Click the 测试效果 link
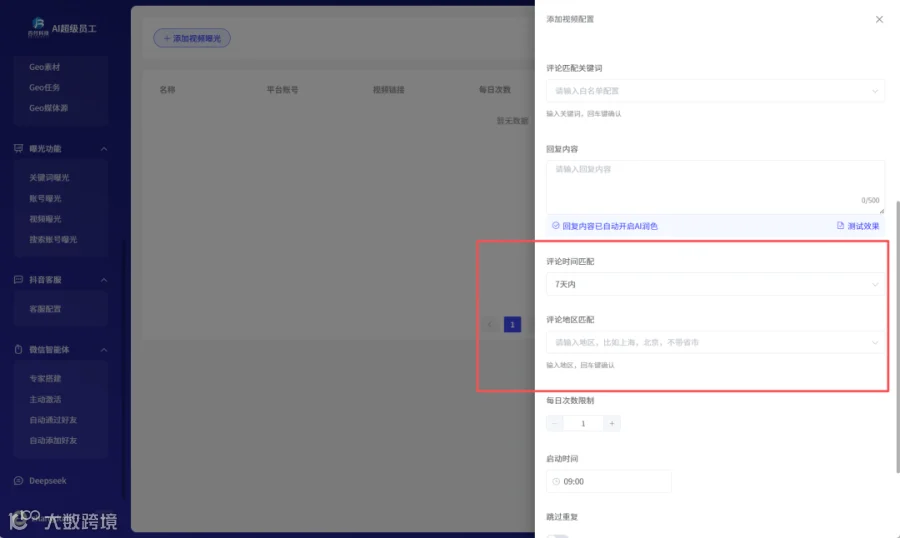This screenshot has width=900, height=538. click(x=863, y=226)
